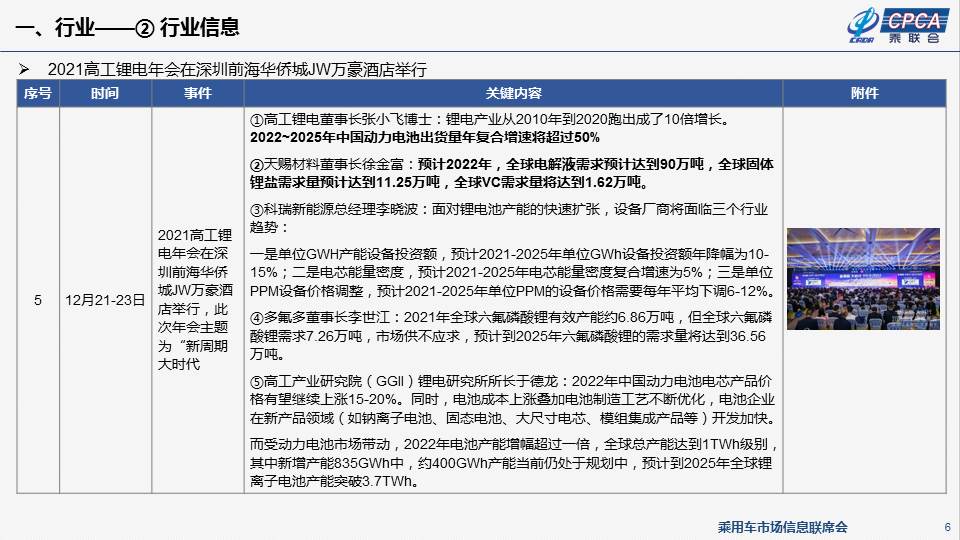This screenshot has height=540, width=960.
Task: Click the 事件 column header
Action: click(198, 93)
